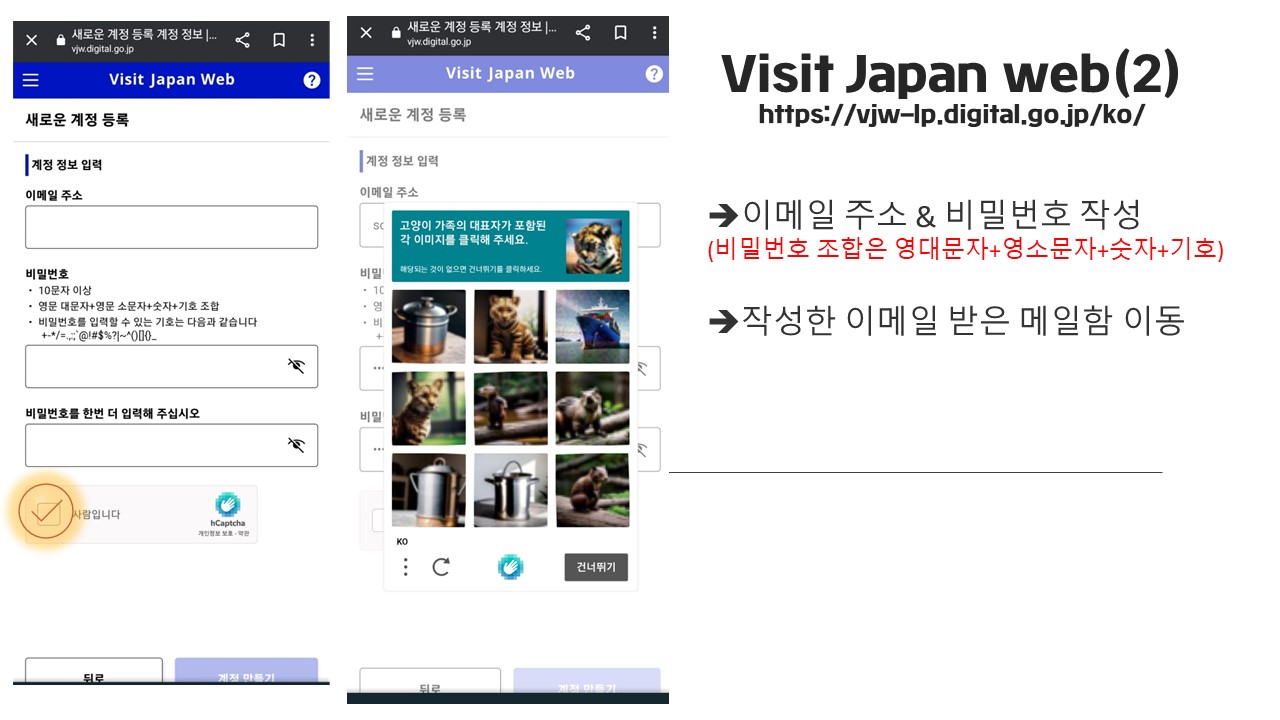The height and width of the screenshot is (720, 1280).
Task: Open the hamburger menu in left phone
Action: 31,80
